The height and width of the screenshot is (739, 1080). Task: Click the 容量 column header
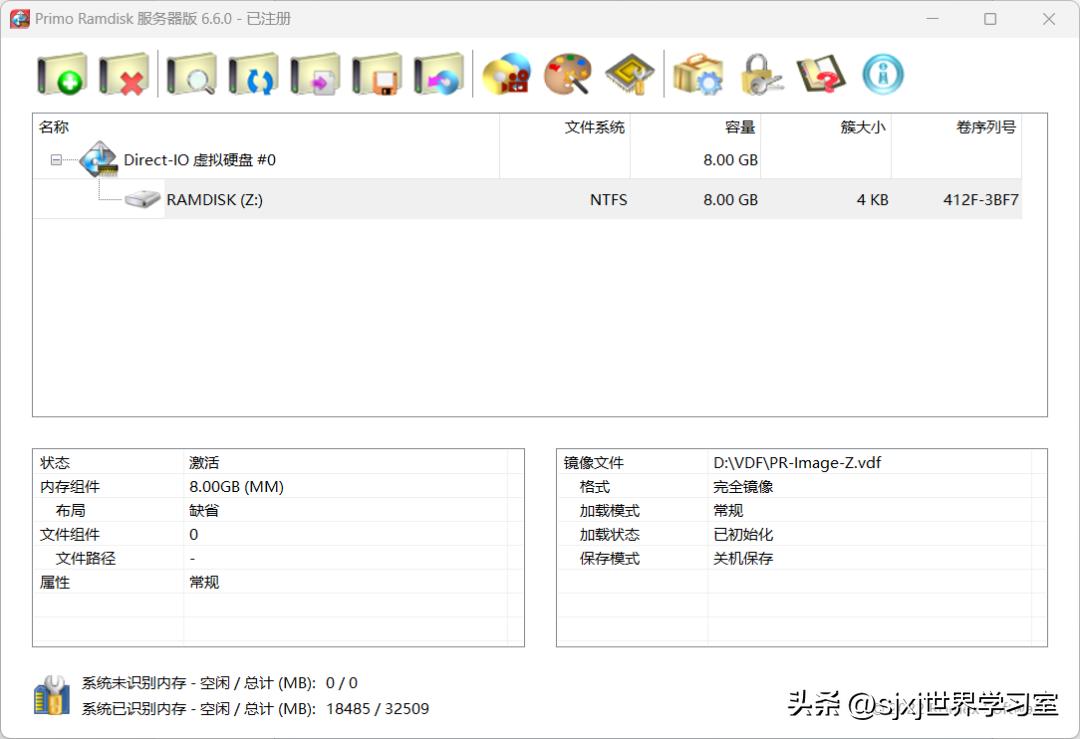pyautogui.click(x=741, y=127)
